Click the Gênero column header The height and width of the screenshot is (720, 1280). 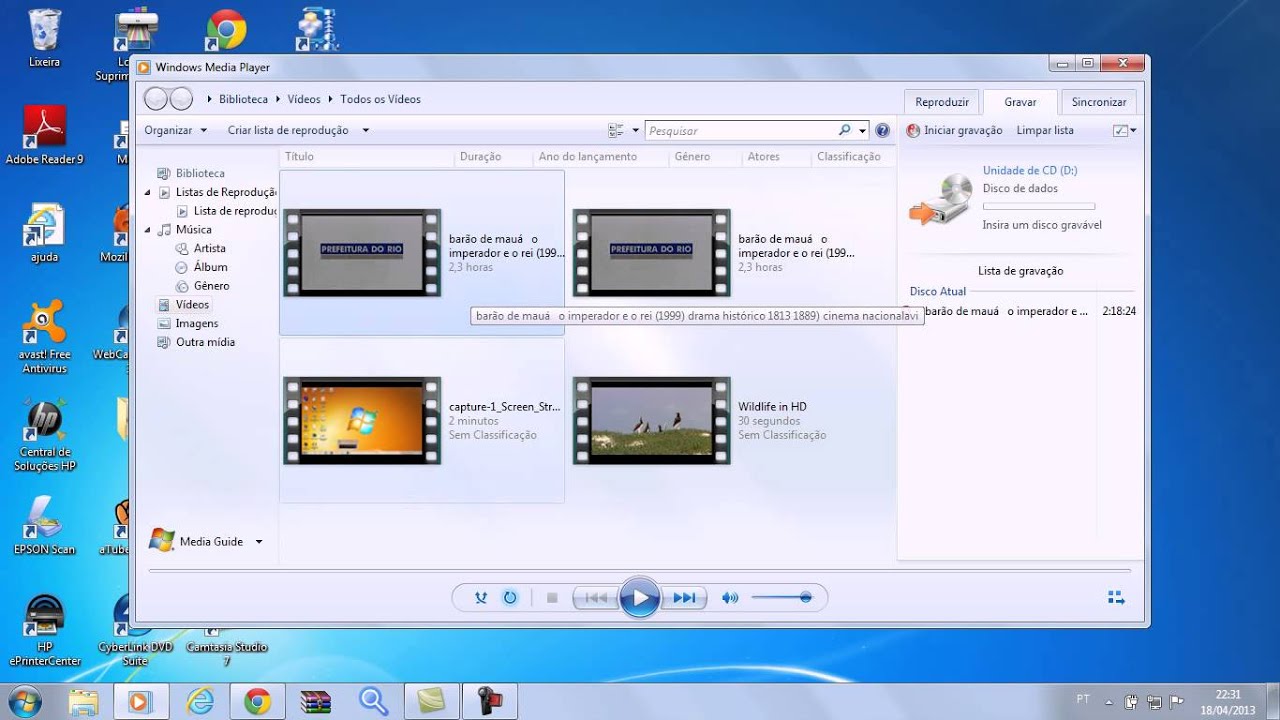pyautogui.click(x=704, y=157)
